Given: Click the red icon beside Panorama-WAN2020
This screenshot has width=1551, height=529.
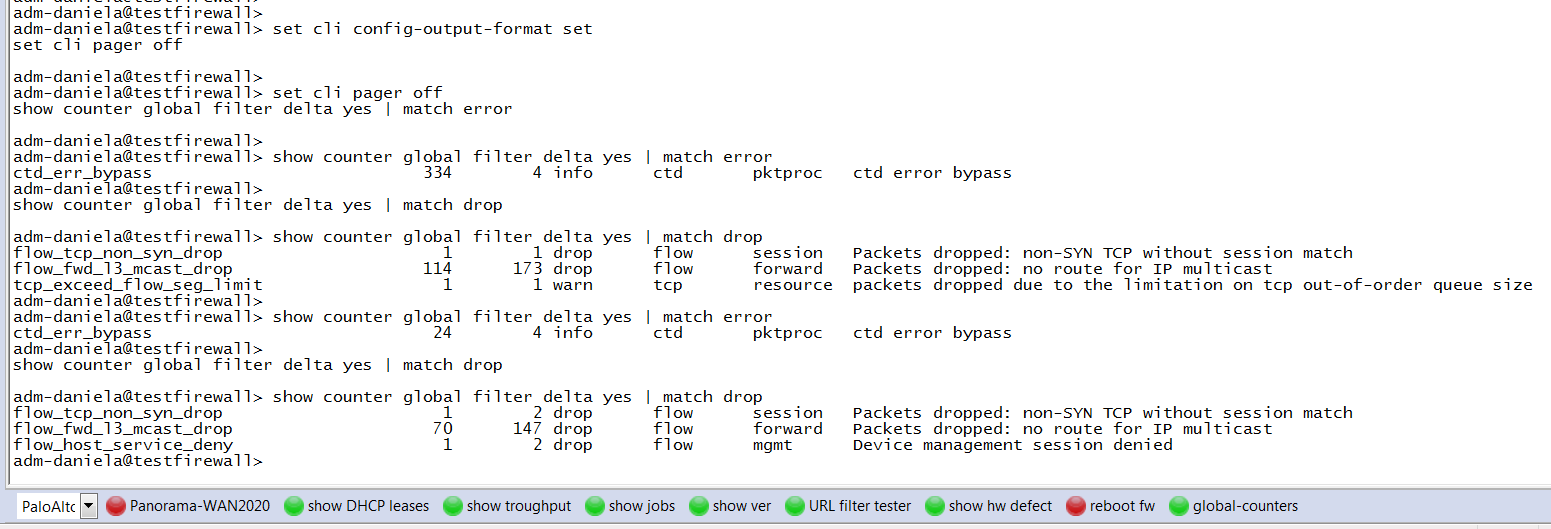Looking at the screenshot, I should click(x=115, y=506).
